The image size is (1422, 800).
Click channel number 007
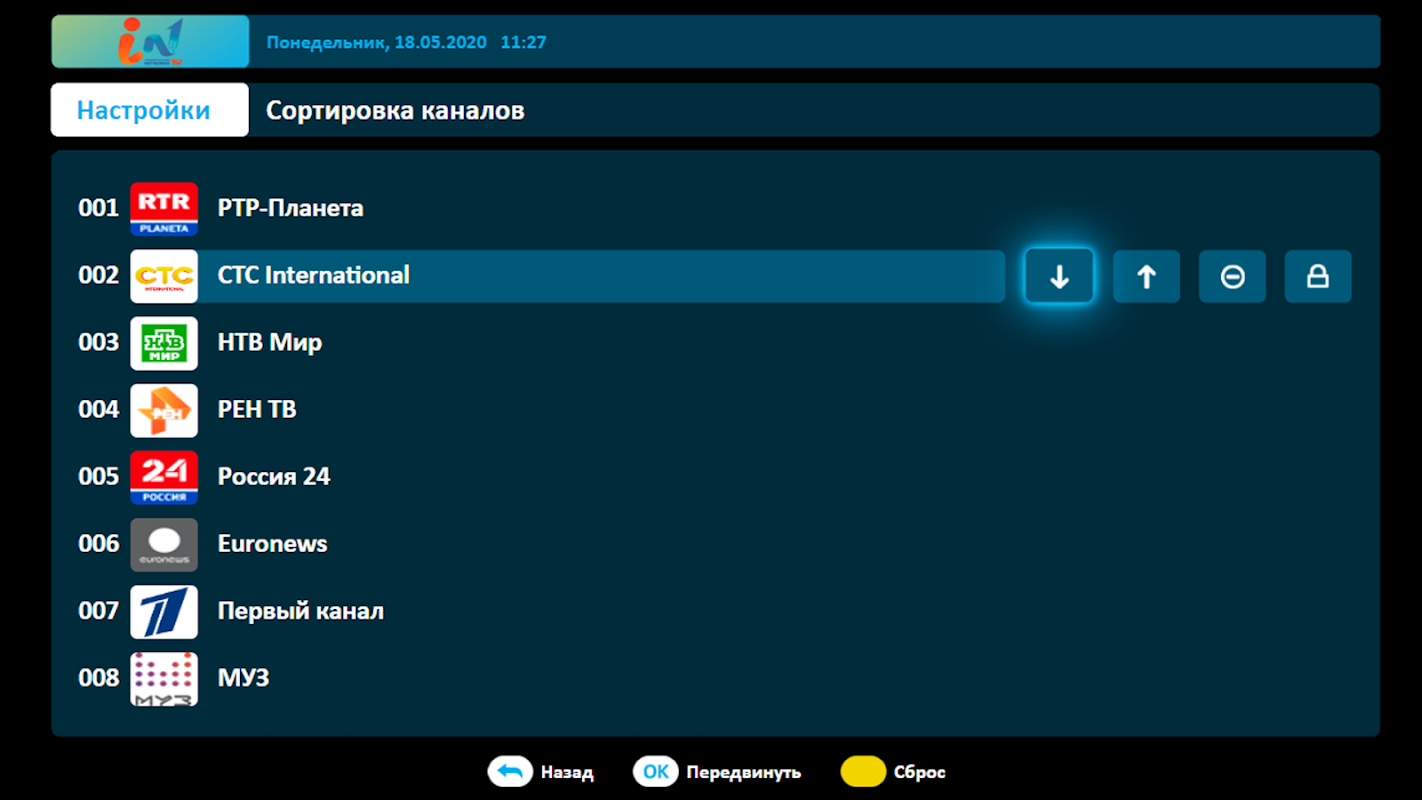click(99, 611)
